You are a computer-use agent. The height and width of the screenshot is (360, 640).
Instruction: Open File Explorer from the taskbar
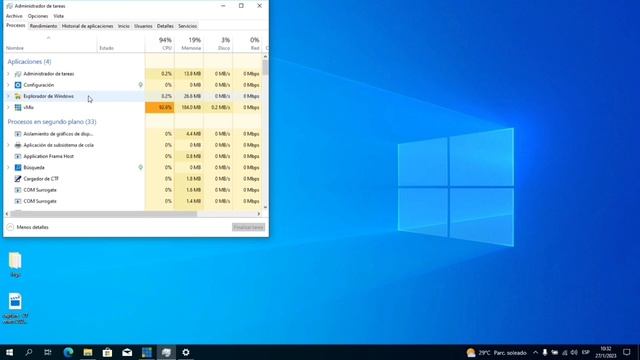(x=88, y=352)
